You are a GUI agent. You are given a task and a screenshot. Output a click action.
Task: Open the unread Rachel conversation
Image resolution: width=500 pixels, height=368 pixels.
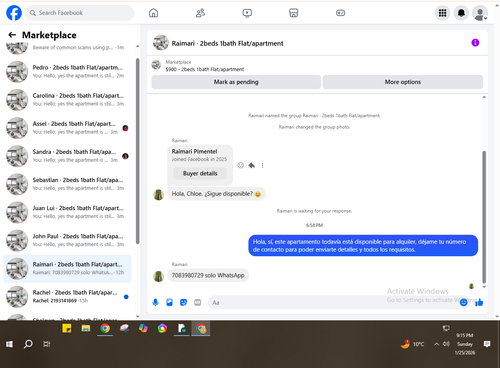67,296
